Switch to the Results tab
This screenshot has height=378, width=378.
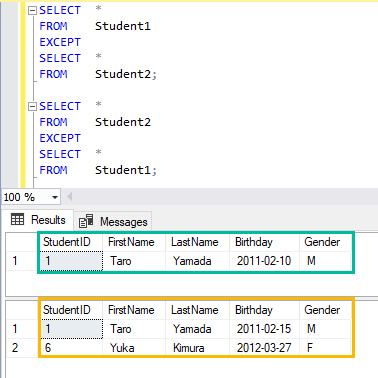click(38, 220)
